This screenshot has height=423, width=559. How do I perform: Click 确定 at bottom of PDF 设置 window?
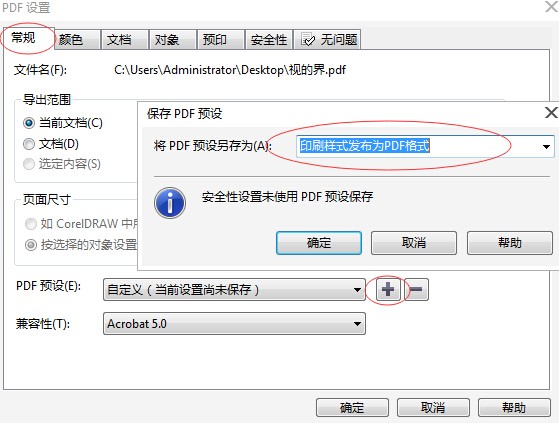[352, 407]
